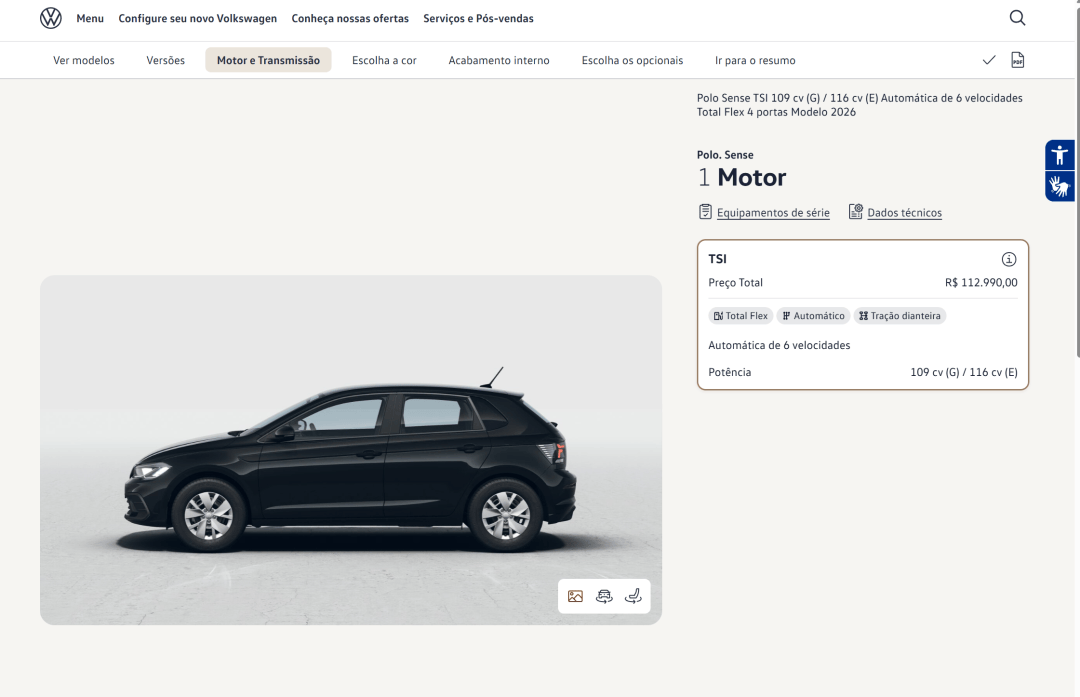Select the TSI engine card
Image resolution: width=1080 pixels, height=697 pixels.
[862, 315]
